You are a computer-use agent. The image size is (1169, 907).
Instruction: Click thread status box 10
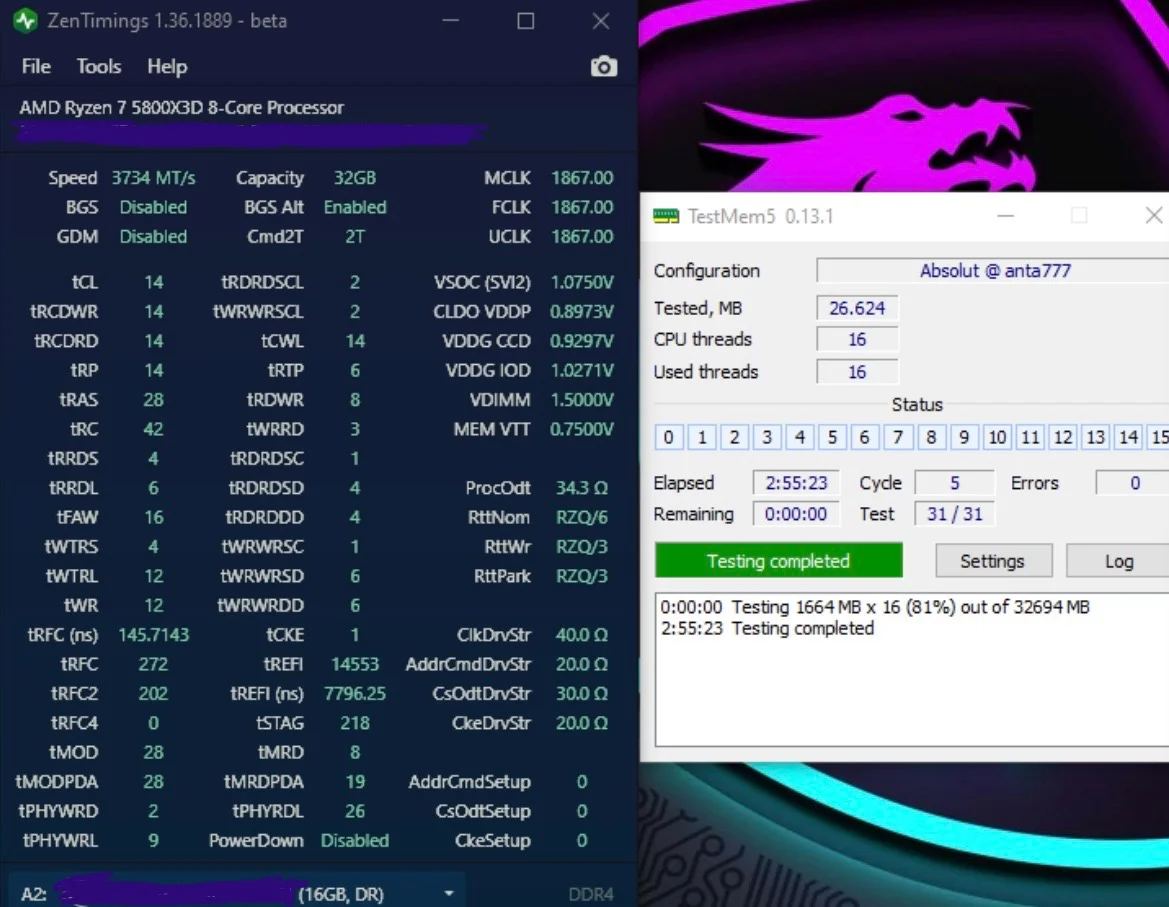tap(997, 437)
